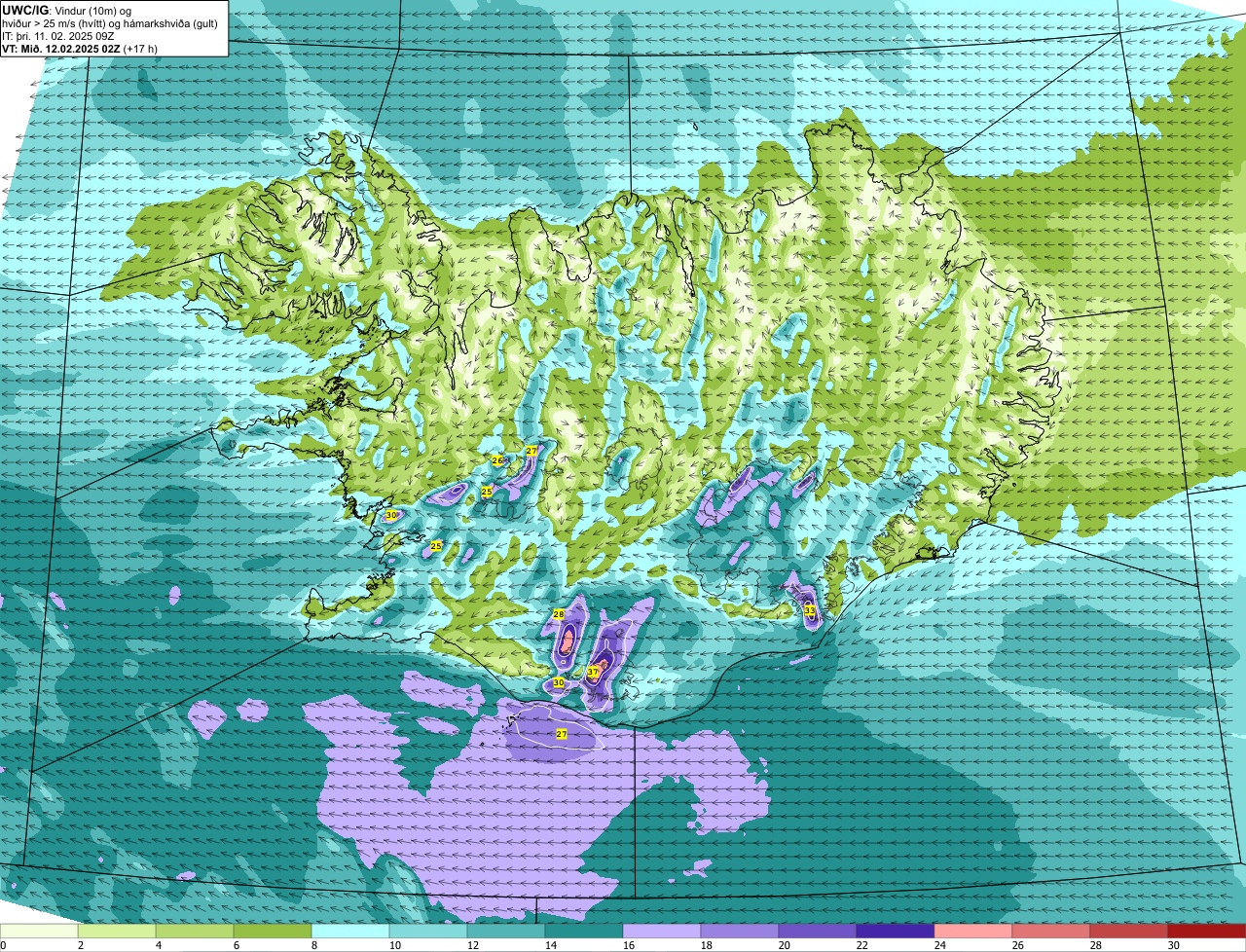Pick the 4–6 m/s green legend swatch
The width and height of the screenshot is (1246, 952).
(195, 932)
